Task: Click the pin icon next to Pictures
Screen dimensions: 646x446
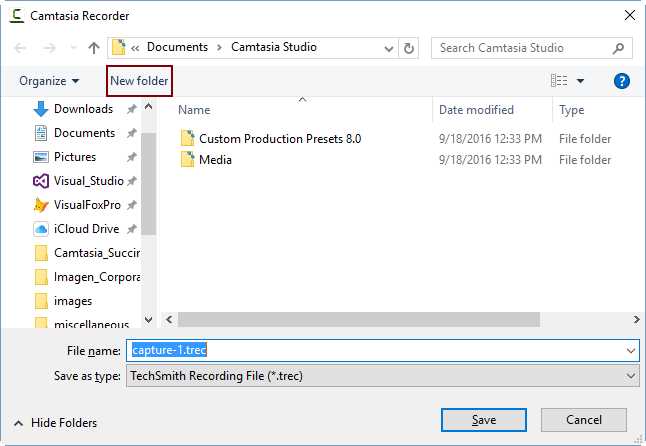Action: click(x=131, y=157)
